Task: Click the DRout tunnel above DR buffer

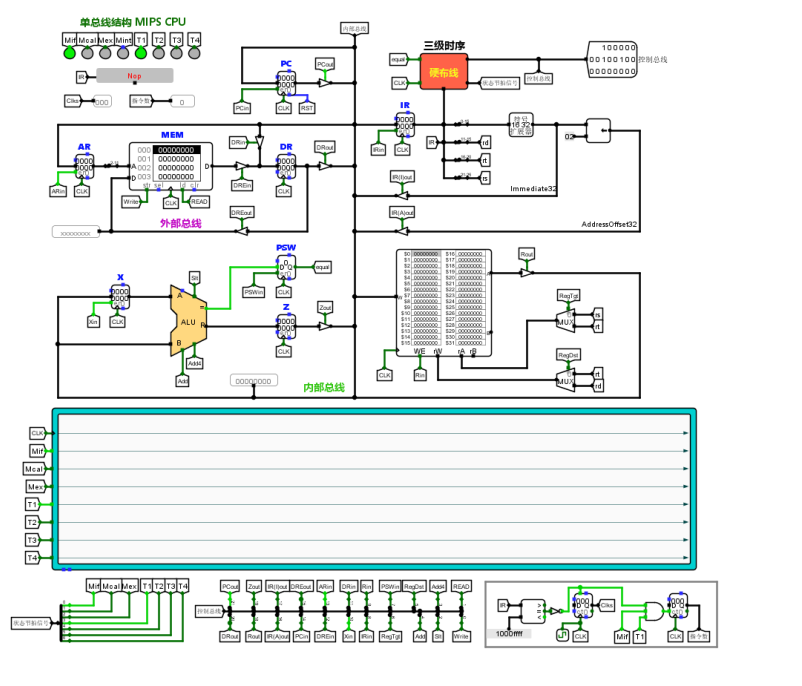Action: tap(325, 147)
